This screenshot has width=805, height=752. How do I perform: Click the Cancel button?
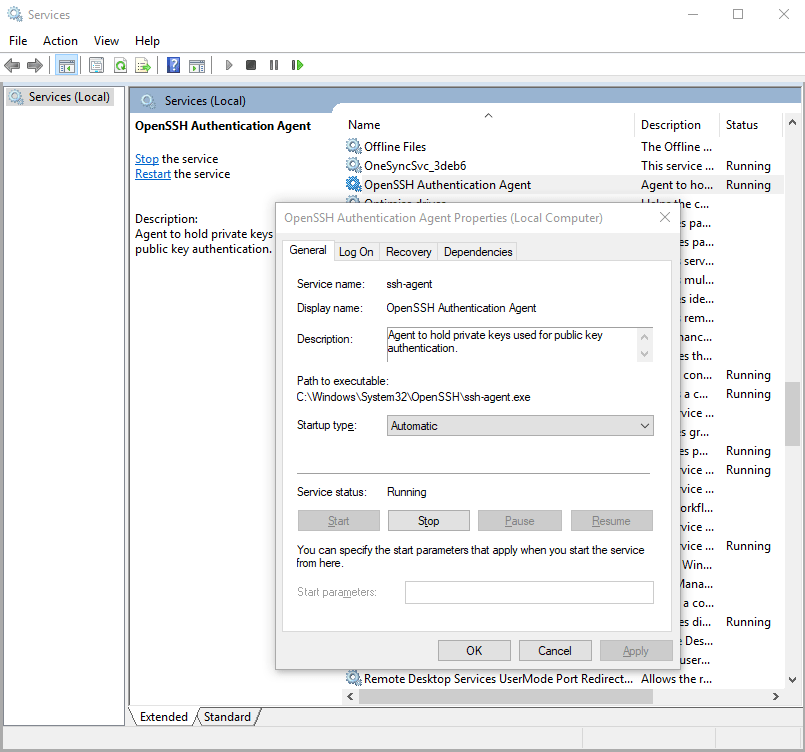point(555,650)
